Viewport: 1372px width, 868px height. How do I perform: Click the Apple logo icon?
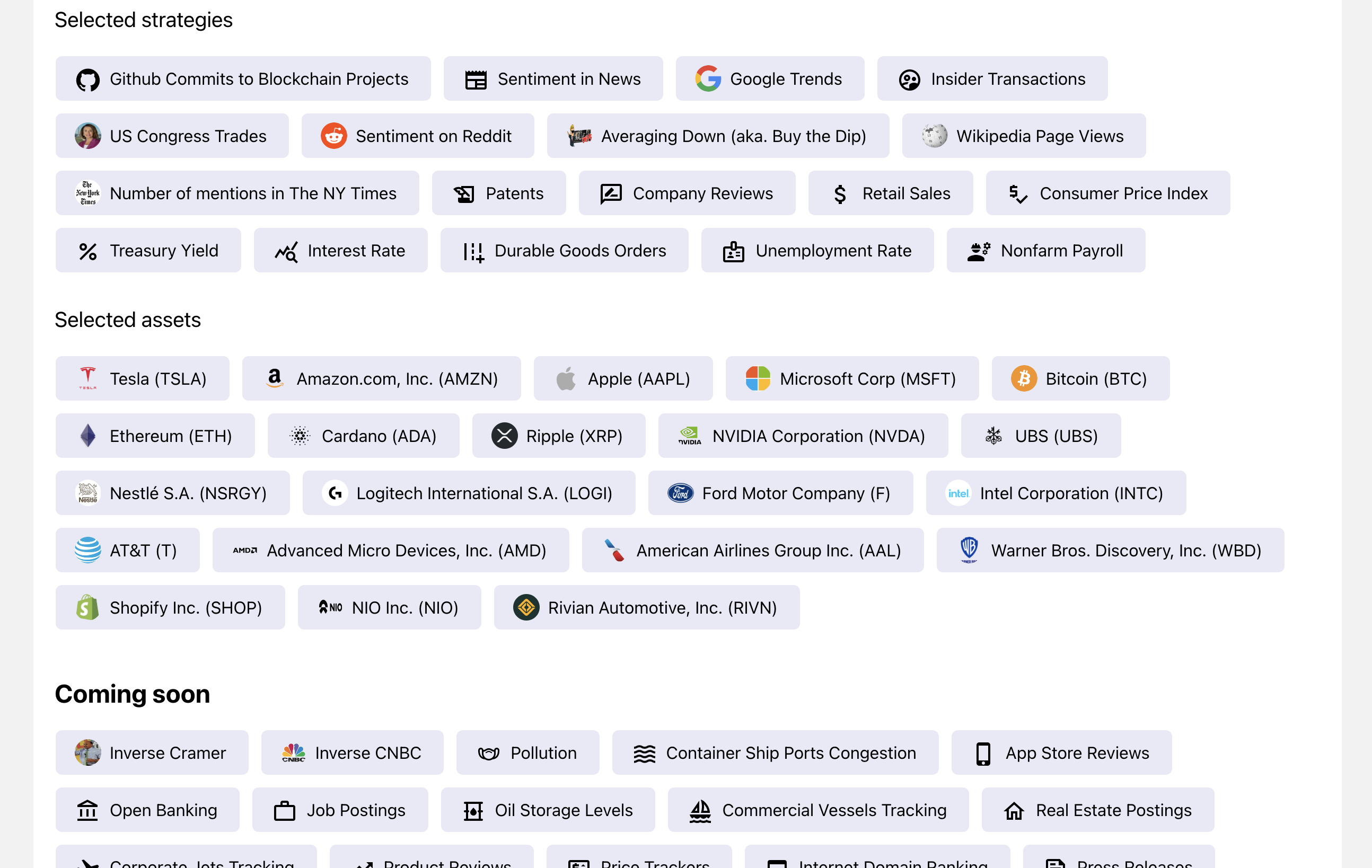pos(566,379)
